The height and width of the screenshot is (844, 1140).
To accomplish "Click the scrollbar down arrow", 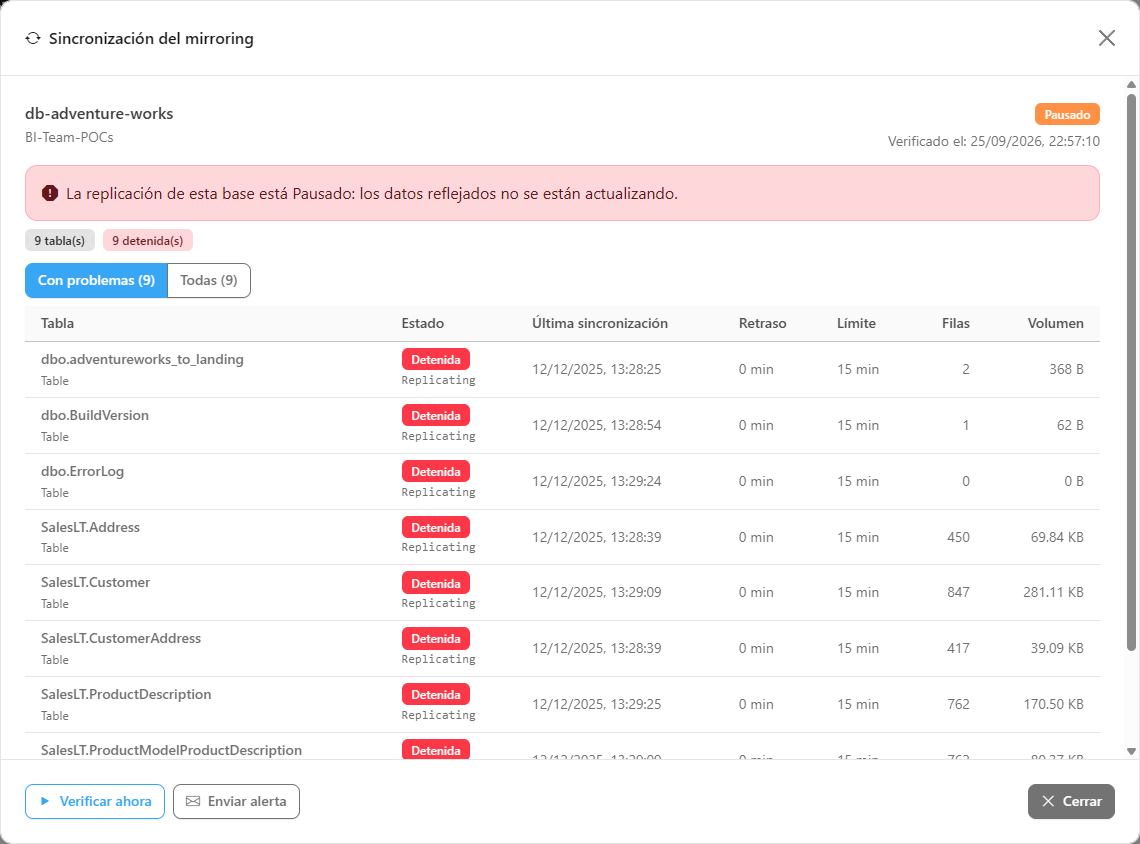I will (1131, 752).
